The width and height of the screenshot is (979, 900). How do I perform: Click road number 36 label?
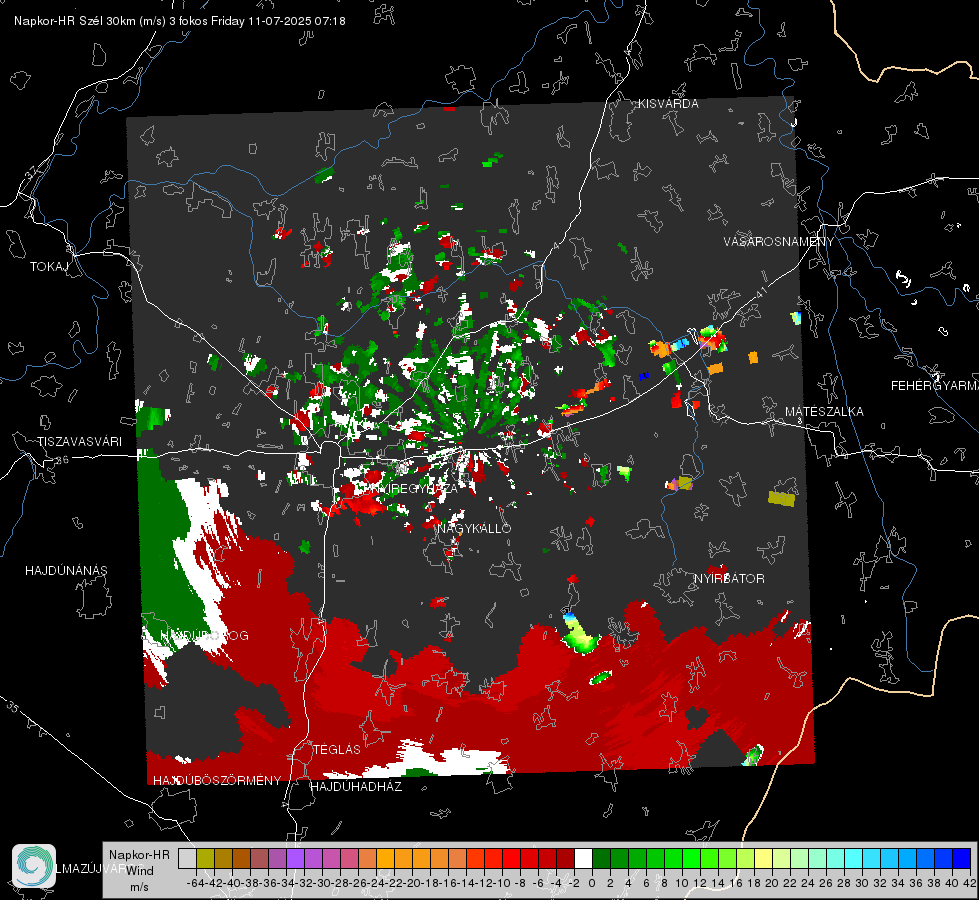pyautogui.click(x=62, y=460)
